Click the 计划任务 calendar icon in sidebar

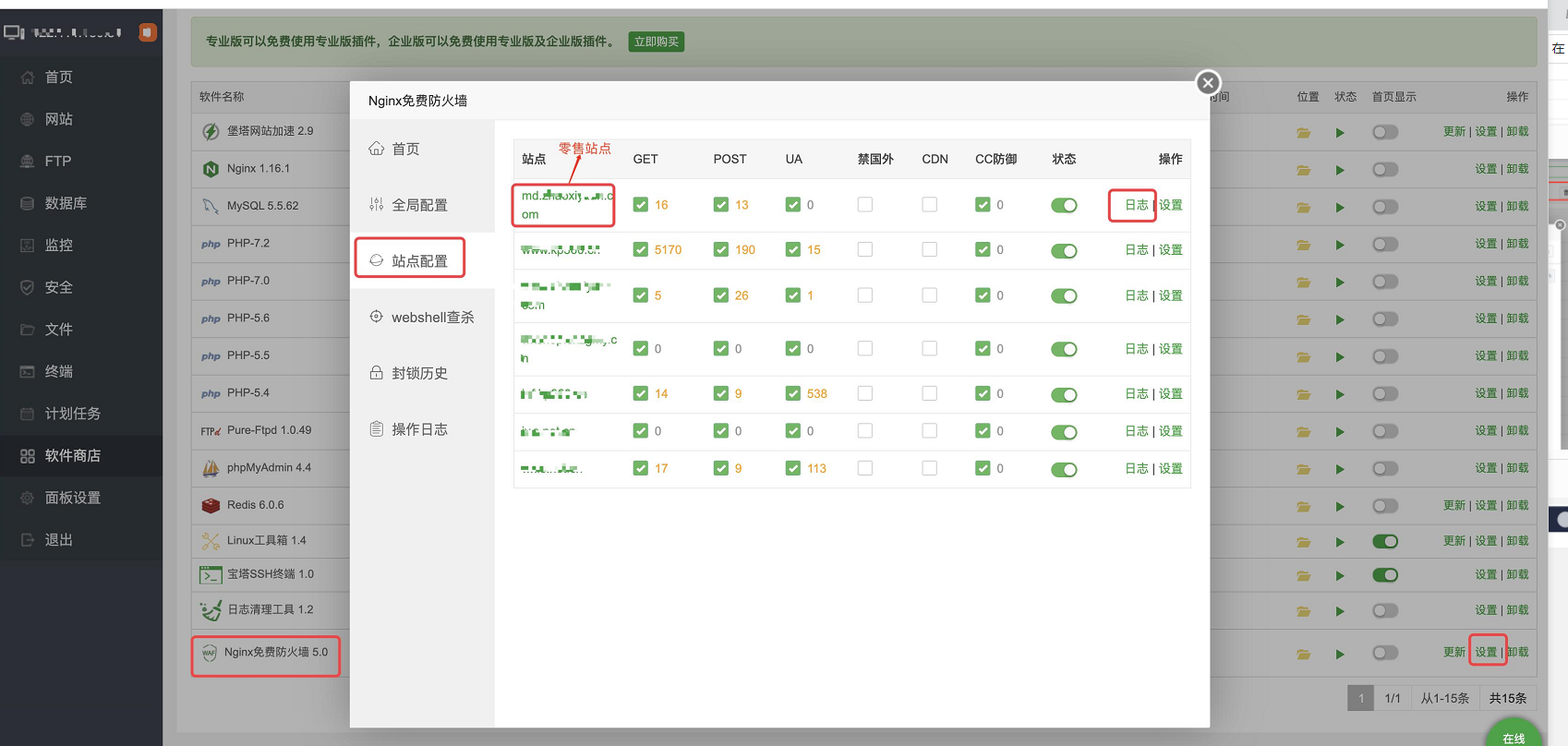28,414
